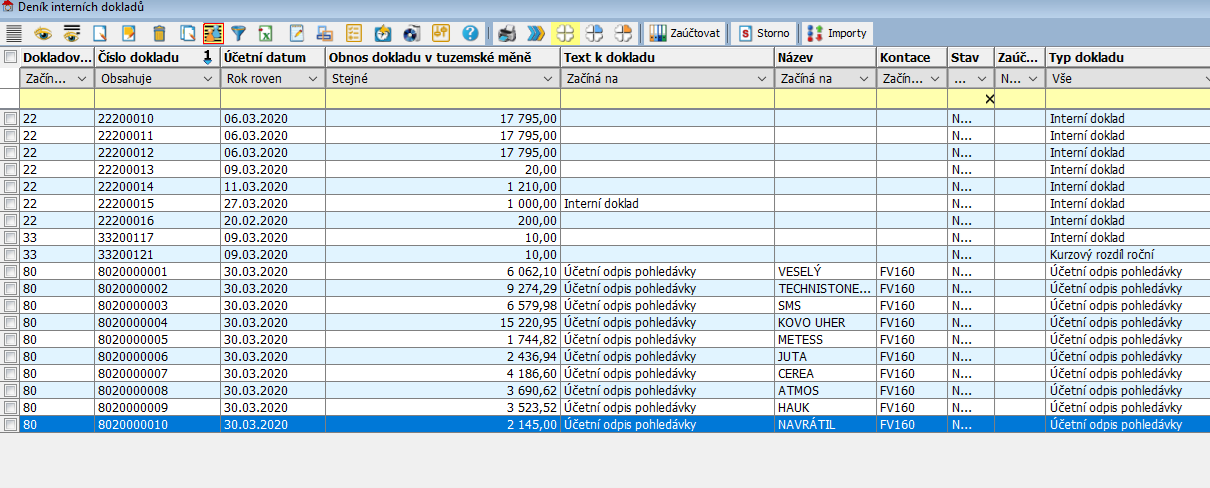Click the eye view-record icon

pyautogui.click(x=43, y=33)
